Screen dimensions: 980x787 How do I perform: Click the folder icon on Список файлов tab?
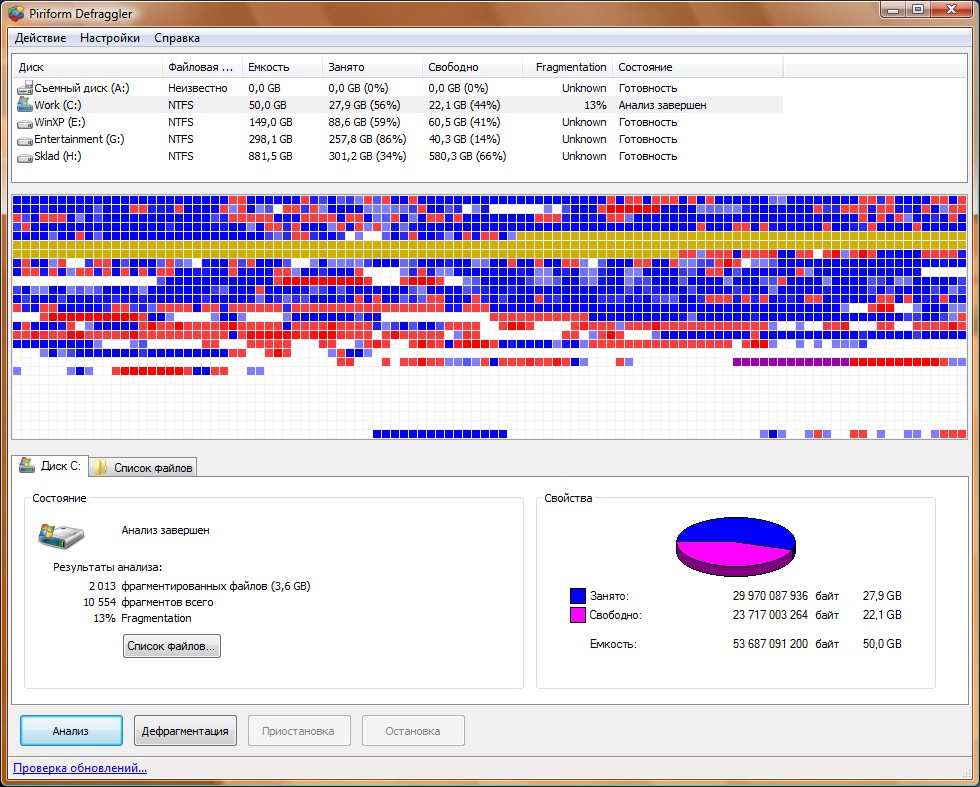(x=100, y=467)
